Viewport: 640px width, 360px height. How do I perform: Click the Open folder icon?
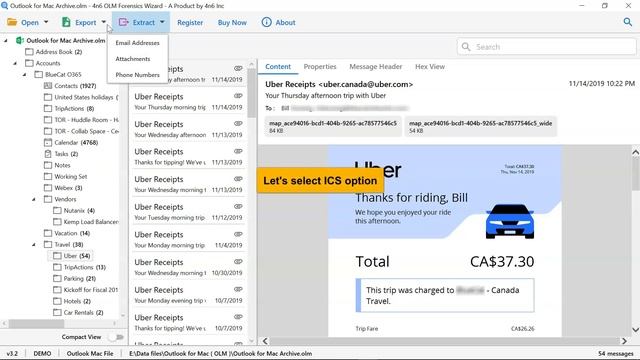[12, 22]
